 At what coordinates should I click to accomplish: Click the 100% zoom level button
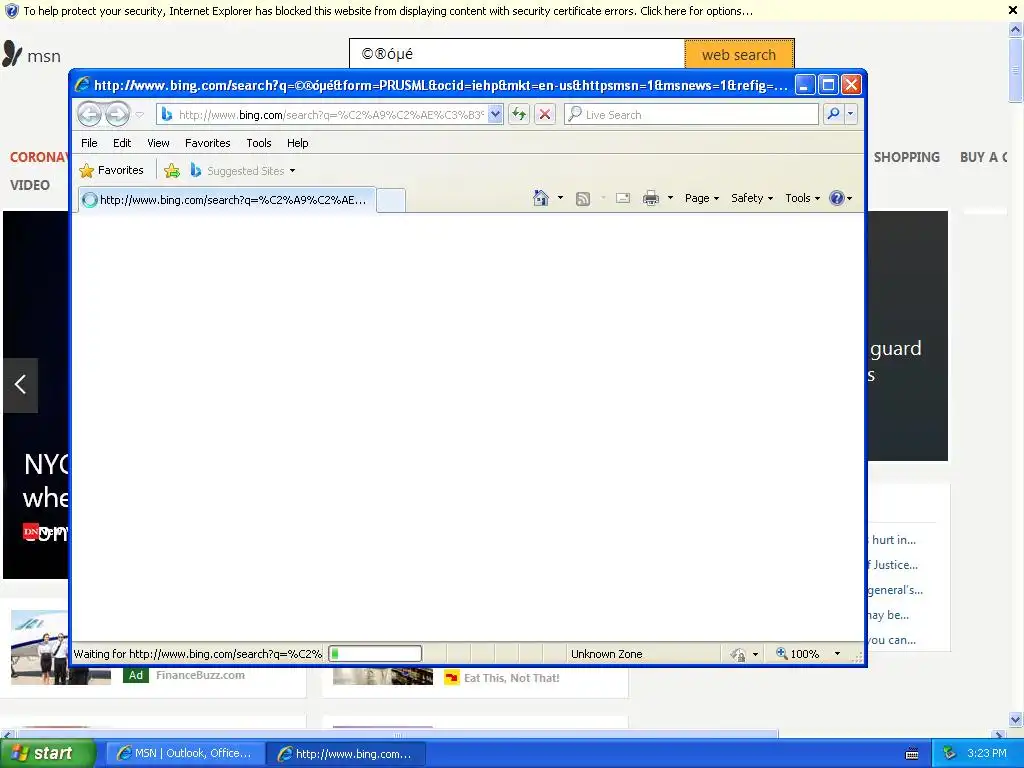(797, 654)
